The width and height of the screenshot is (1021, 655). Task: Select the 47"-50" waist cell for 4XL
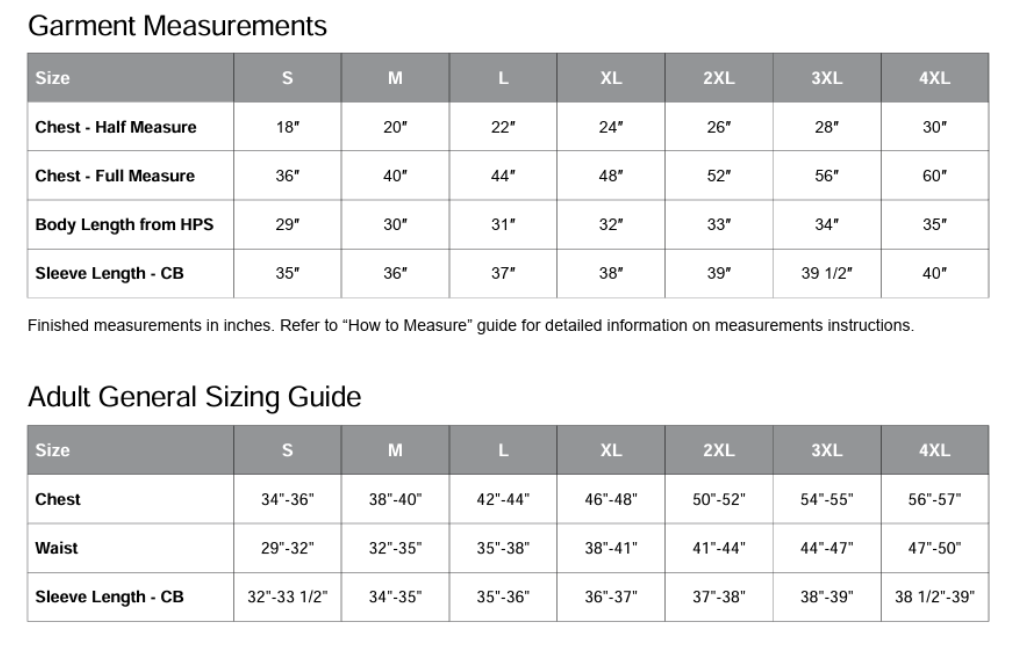[935, 548]
